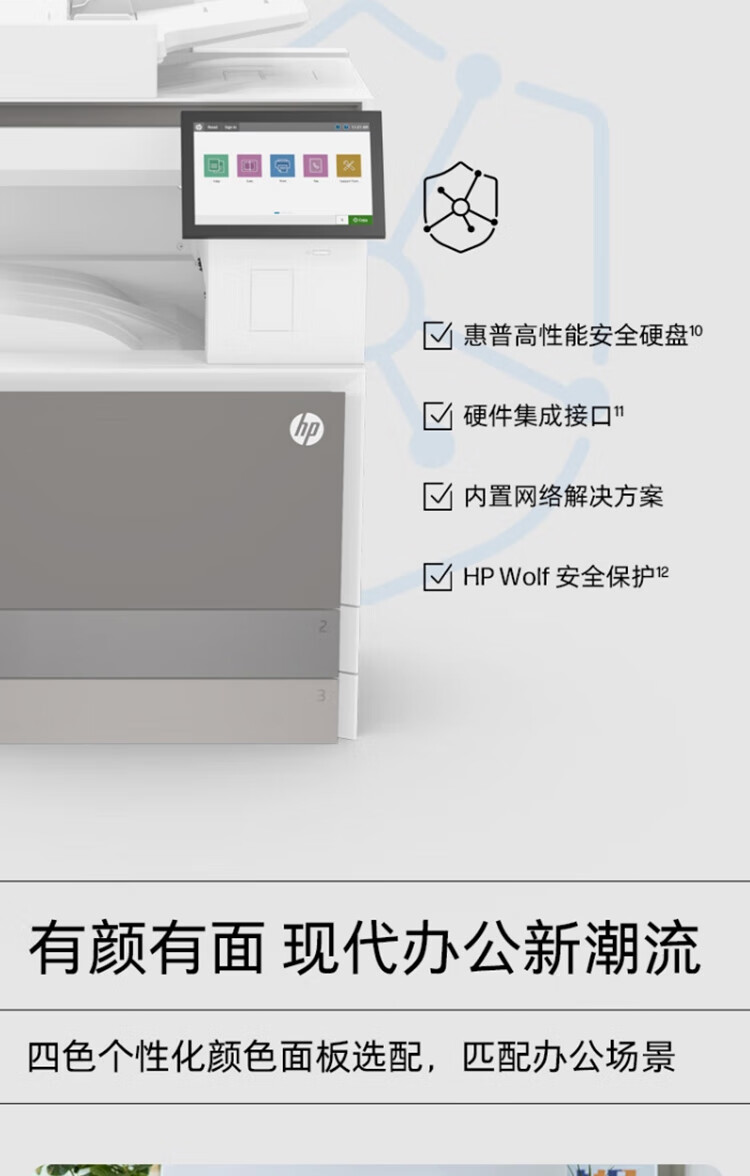Click the HP logo on printer body
This screenshot has height=1176, width=750.
coord(307,428)
